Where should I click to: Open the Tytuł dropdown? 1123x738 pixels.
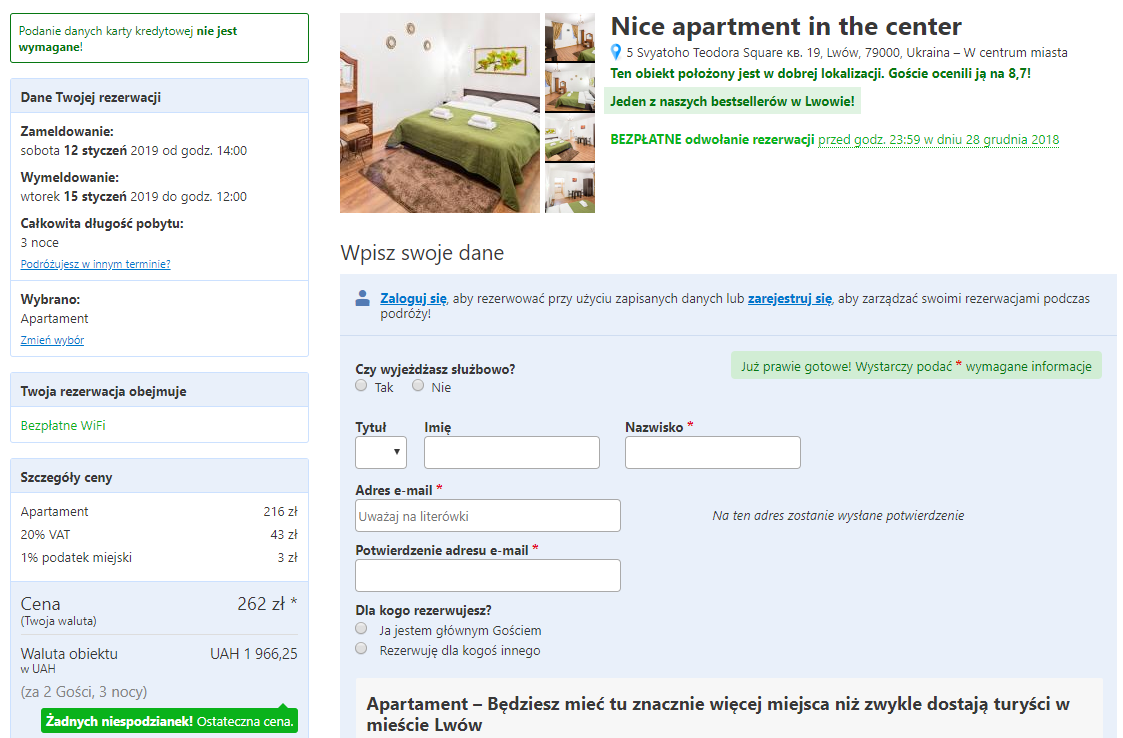381,452
